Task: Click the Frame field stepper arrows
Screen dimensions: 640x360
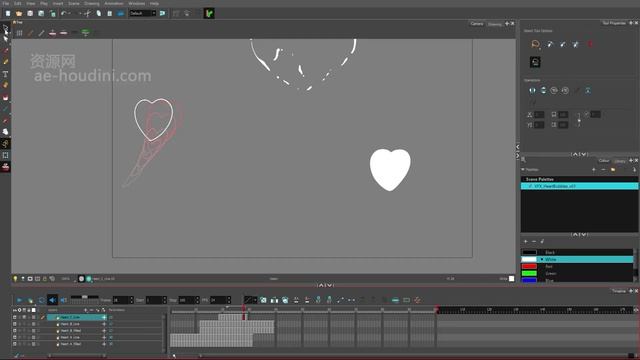Action: point(131,300)
